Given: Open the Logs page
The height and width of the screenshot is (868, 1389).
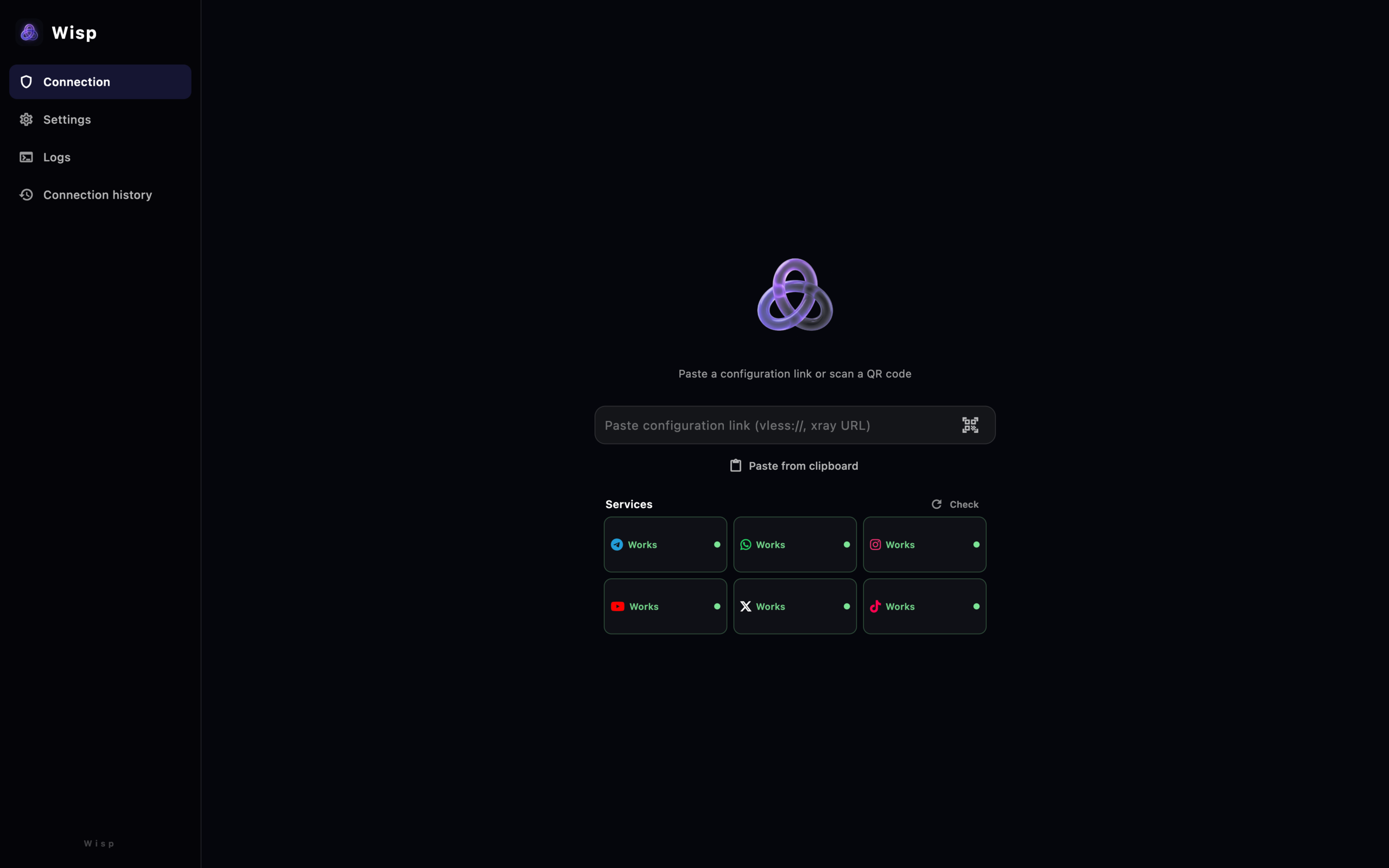Looking at the screenshot, I should coord(100,157).
